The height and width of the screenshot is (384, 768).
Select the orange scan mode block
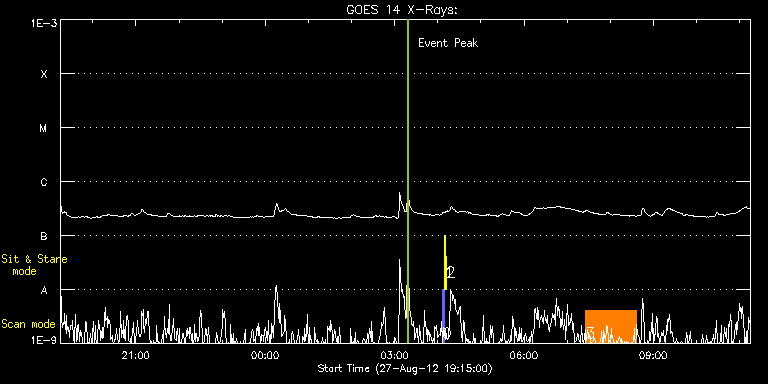pyautogui.click(x=611, y=326)
